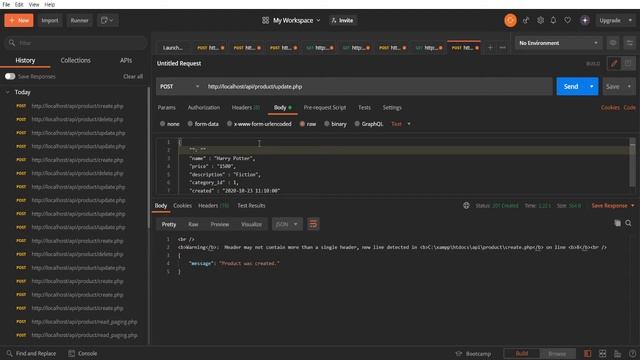The width and height of the screenshot is (640, 360).
Task: Open the Console in the status bar
Action: tap(82, 353)
